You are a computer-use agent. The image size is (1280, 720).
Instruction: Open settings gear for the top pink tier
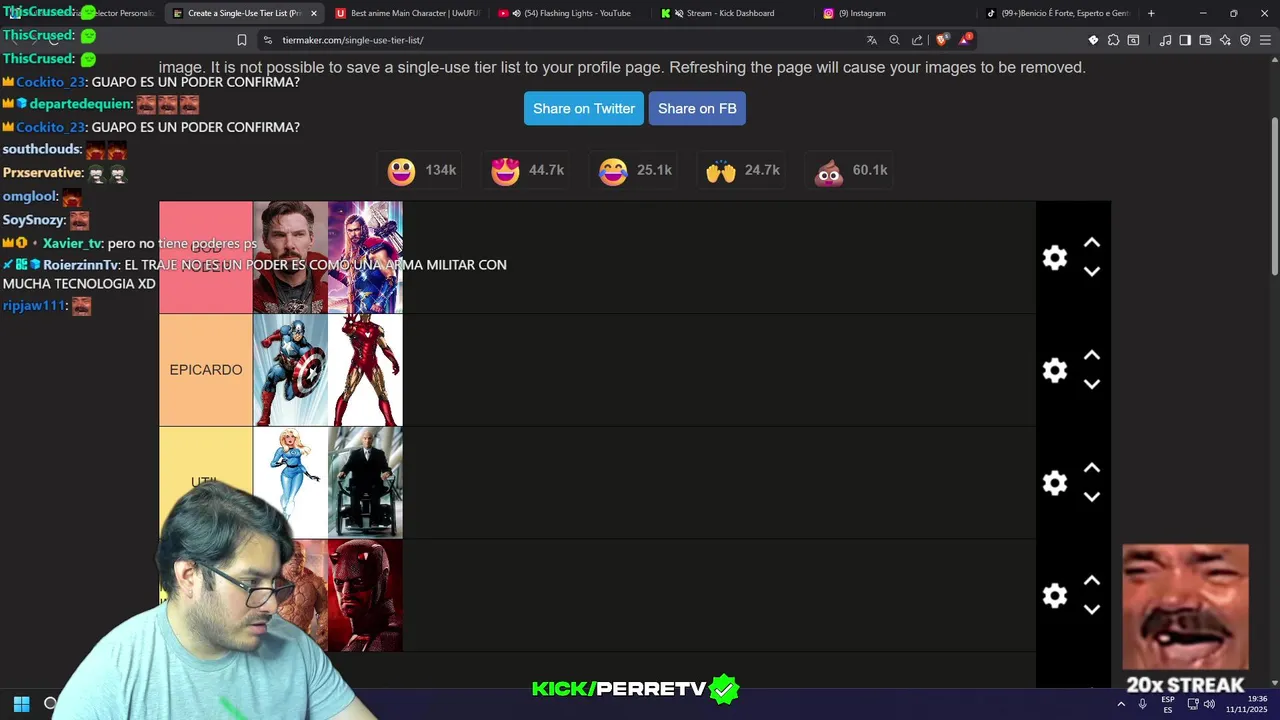1054,257
